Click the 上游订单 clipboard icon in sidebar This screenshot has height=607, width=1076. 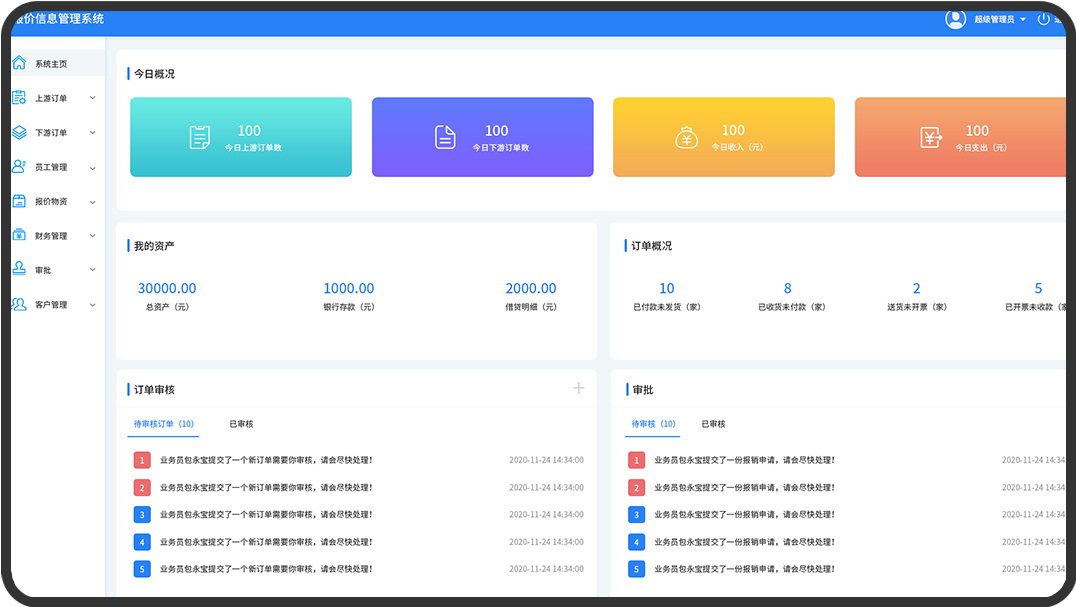[19, 98]
